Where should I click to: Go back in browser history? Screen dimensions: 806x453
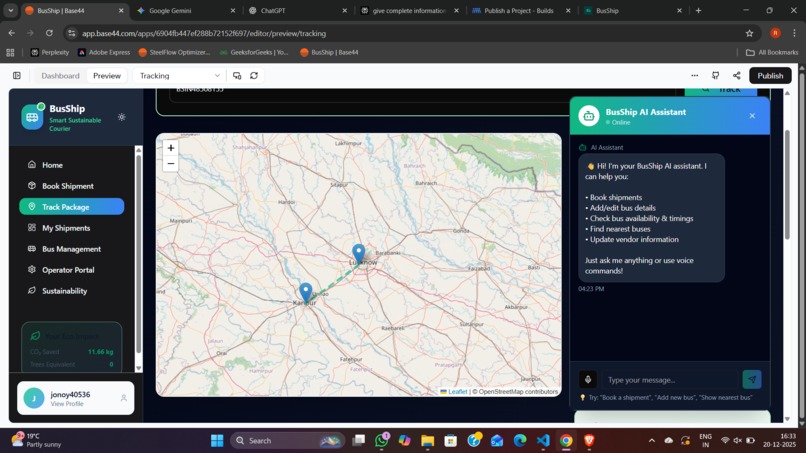[x=11, y=33]
